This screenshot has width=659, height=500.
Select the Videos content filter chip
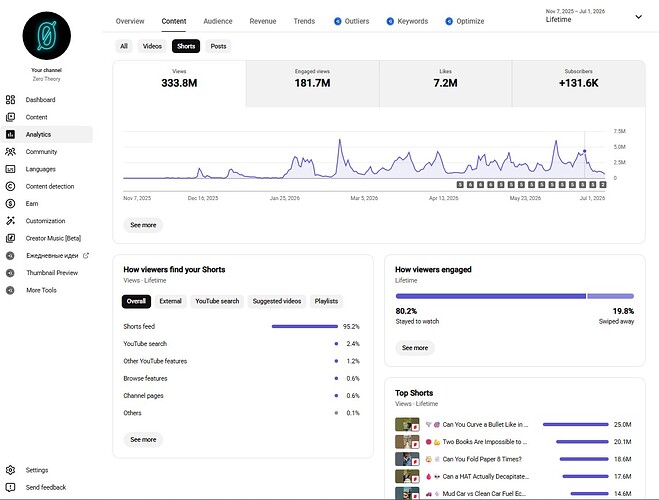pyautogui.click(x=152, y=46)
